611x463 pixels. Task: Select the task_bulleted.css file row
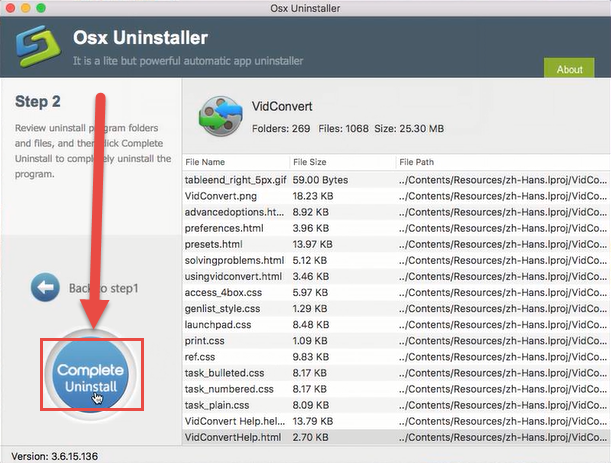395,373
